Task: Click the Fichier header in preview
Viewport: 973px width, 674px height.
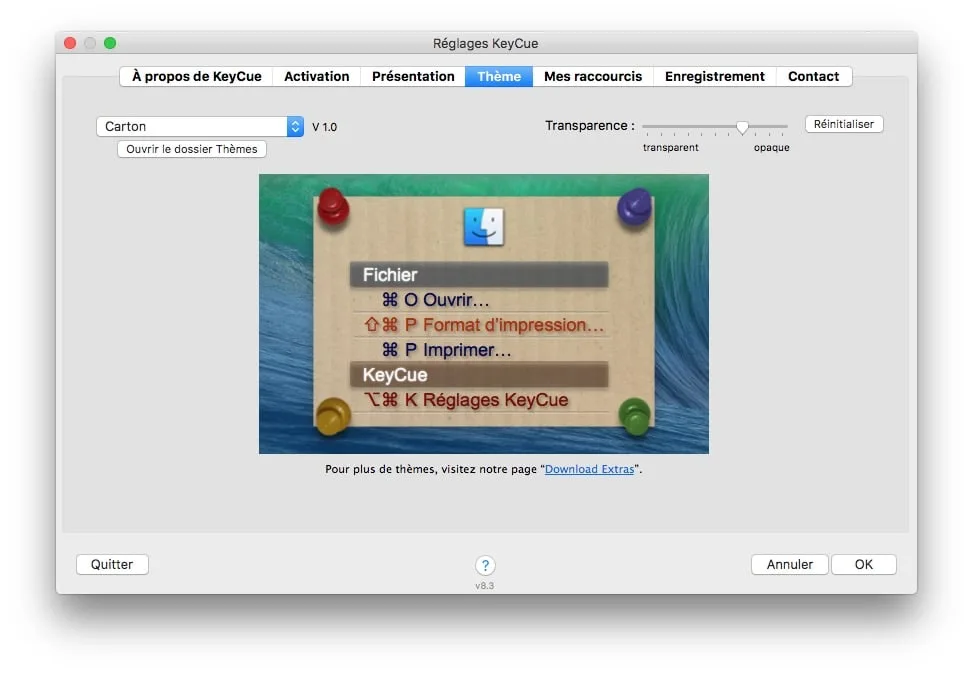Action: (479, 275)
